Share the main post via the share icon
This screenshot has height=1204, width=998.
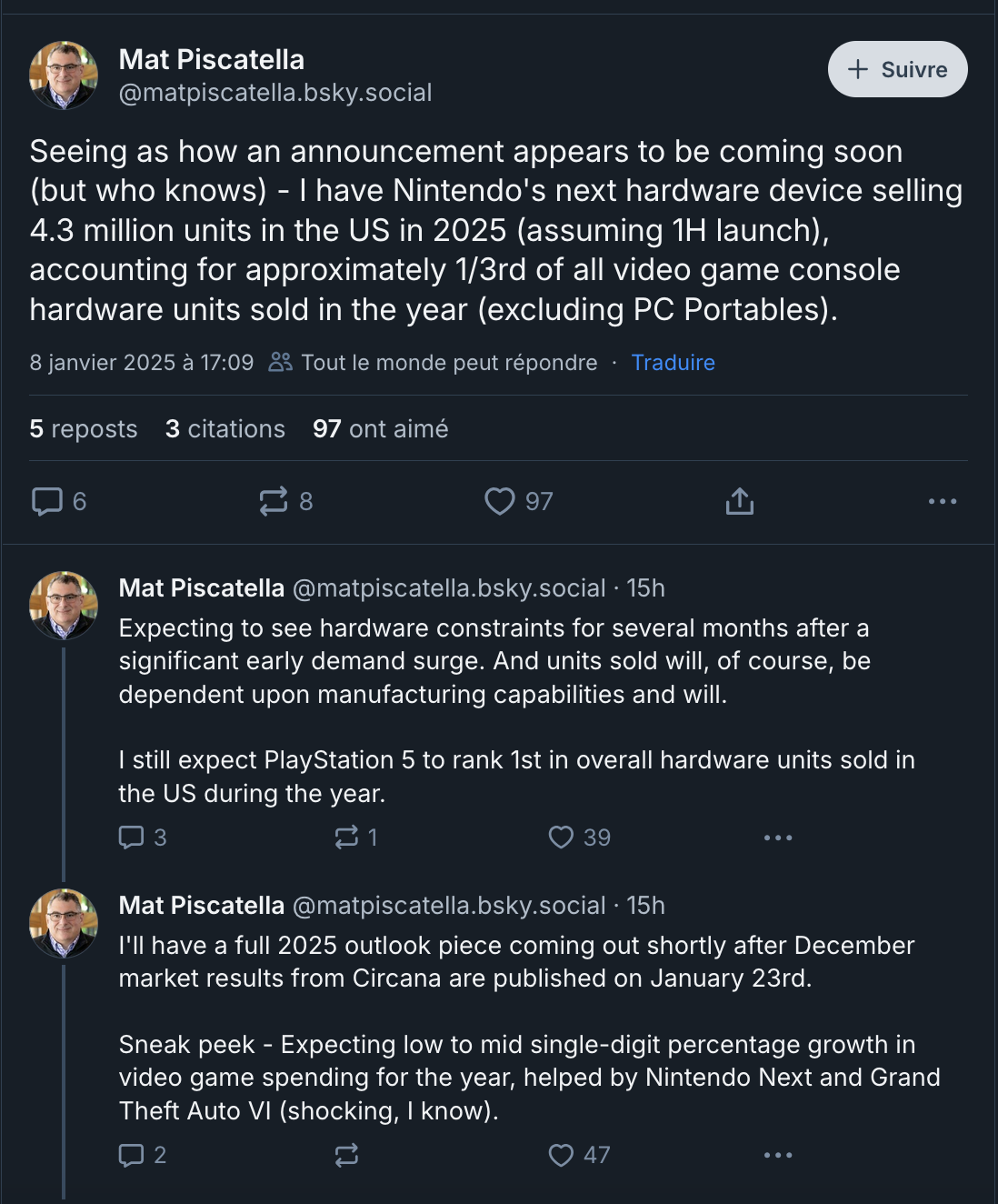click(739, 501)
